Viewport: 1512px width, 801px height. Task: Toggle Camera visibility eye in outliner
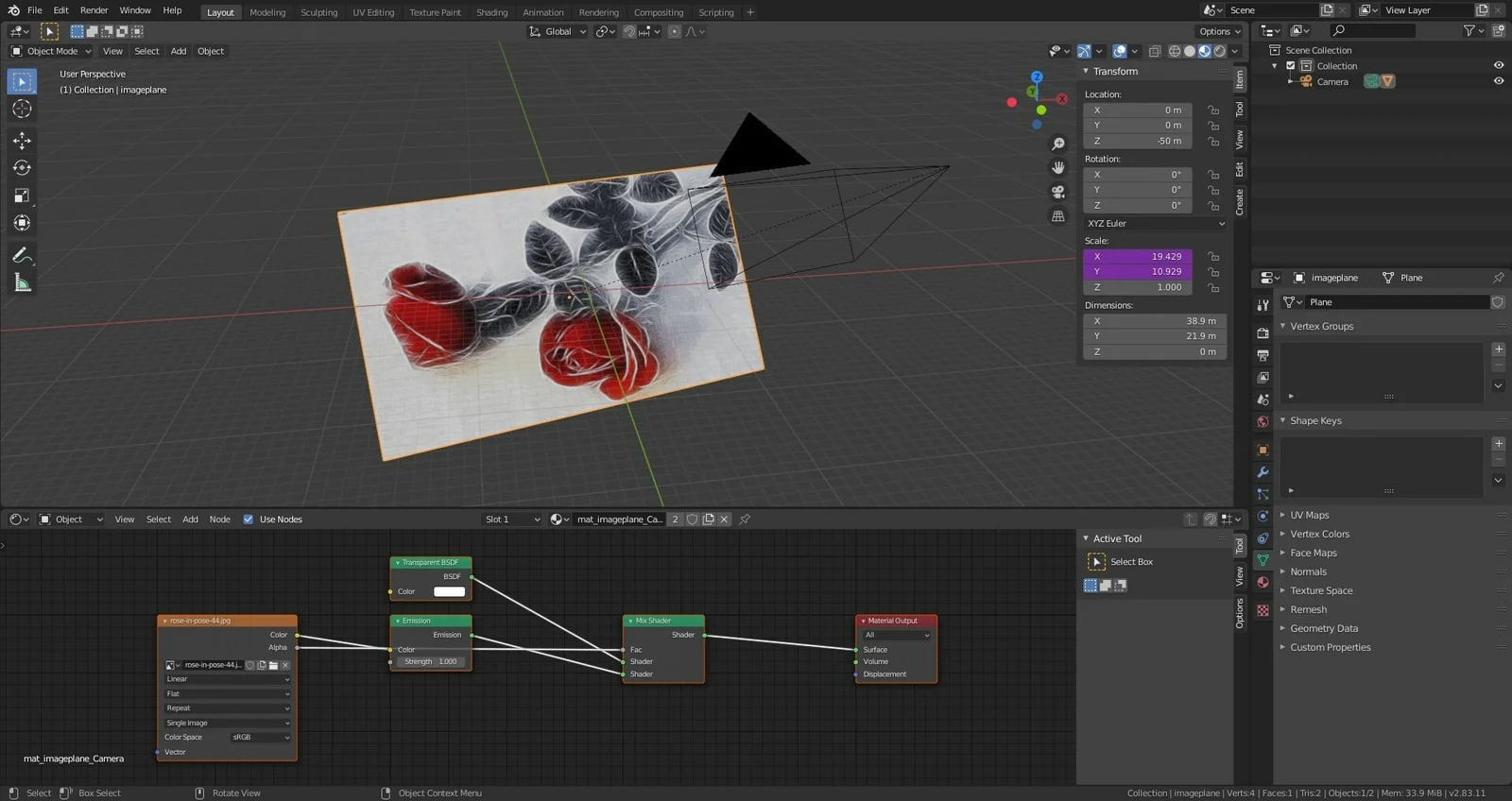coord(1498,81)
